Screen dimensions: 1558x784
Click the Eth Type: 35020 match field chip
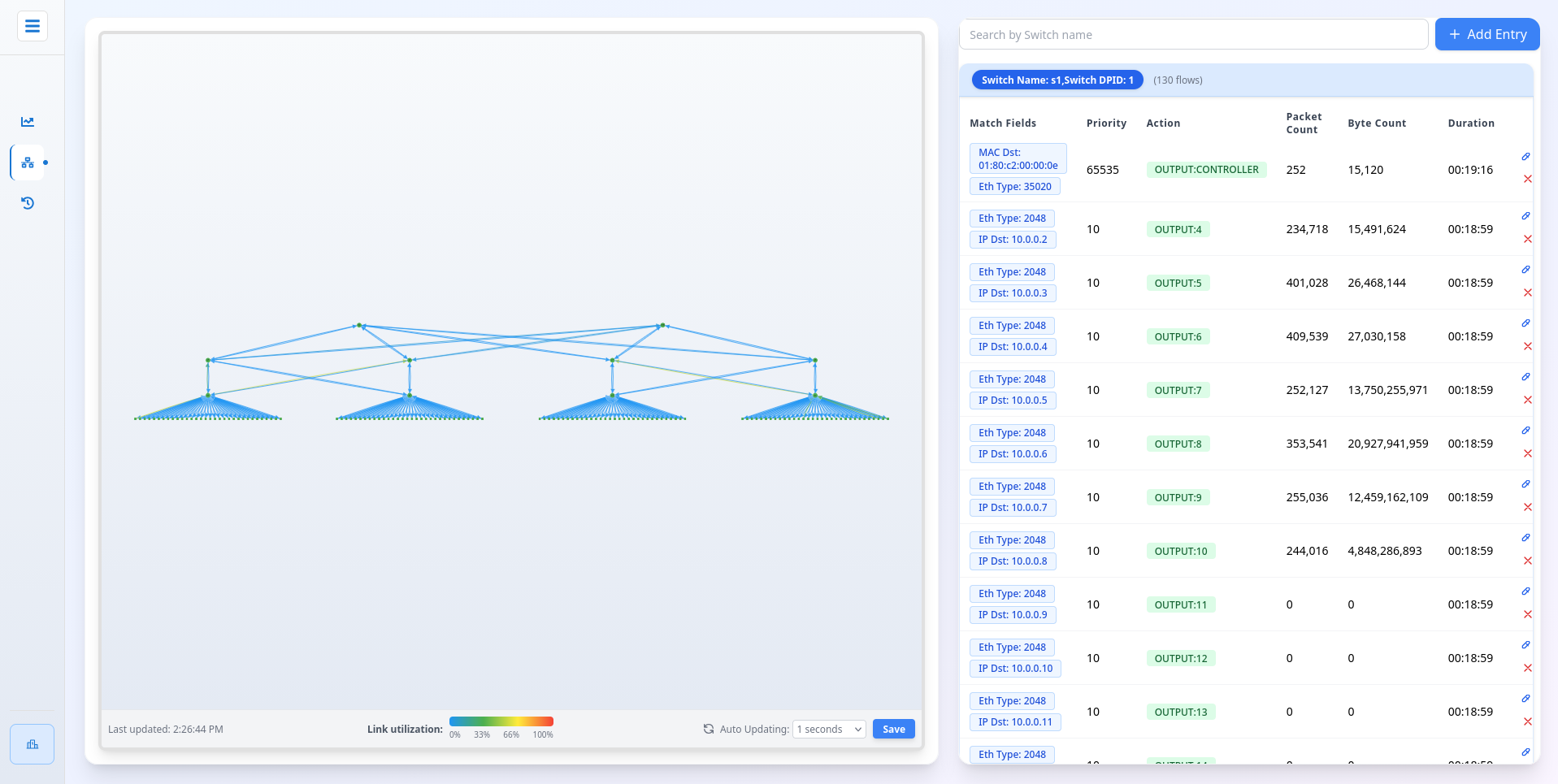click(1014, 186)
